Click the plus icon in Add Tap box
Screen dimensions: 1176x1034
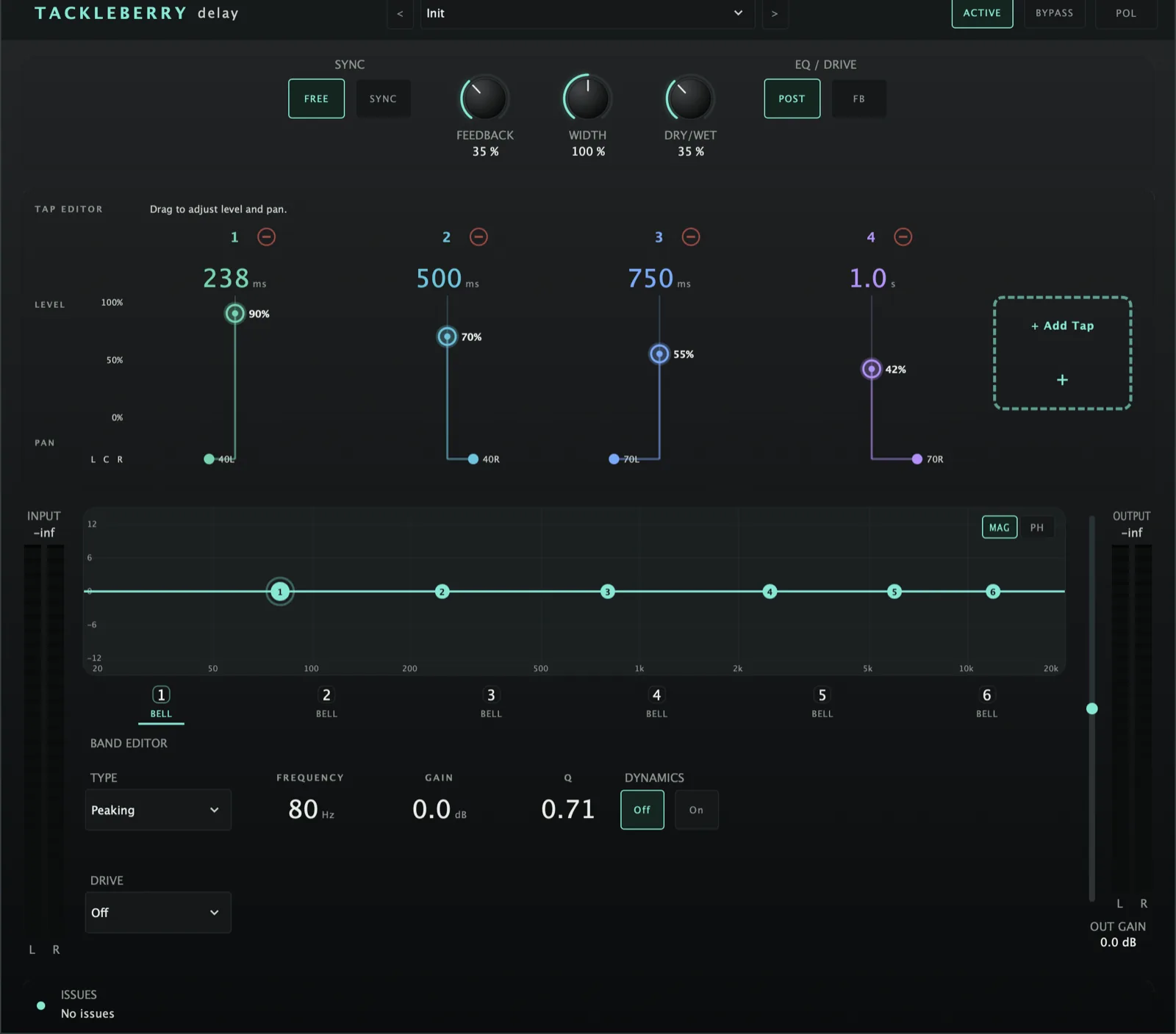(x=1062, y=380)
